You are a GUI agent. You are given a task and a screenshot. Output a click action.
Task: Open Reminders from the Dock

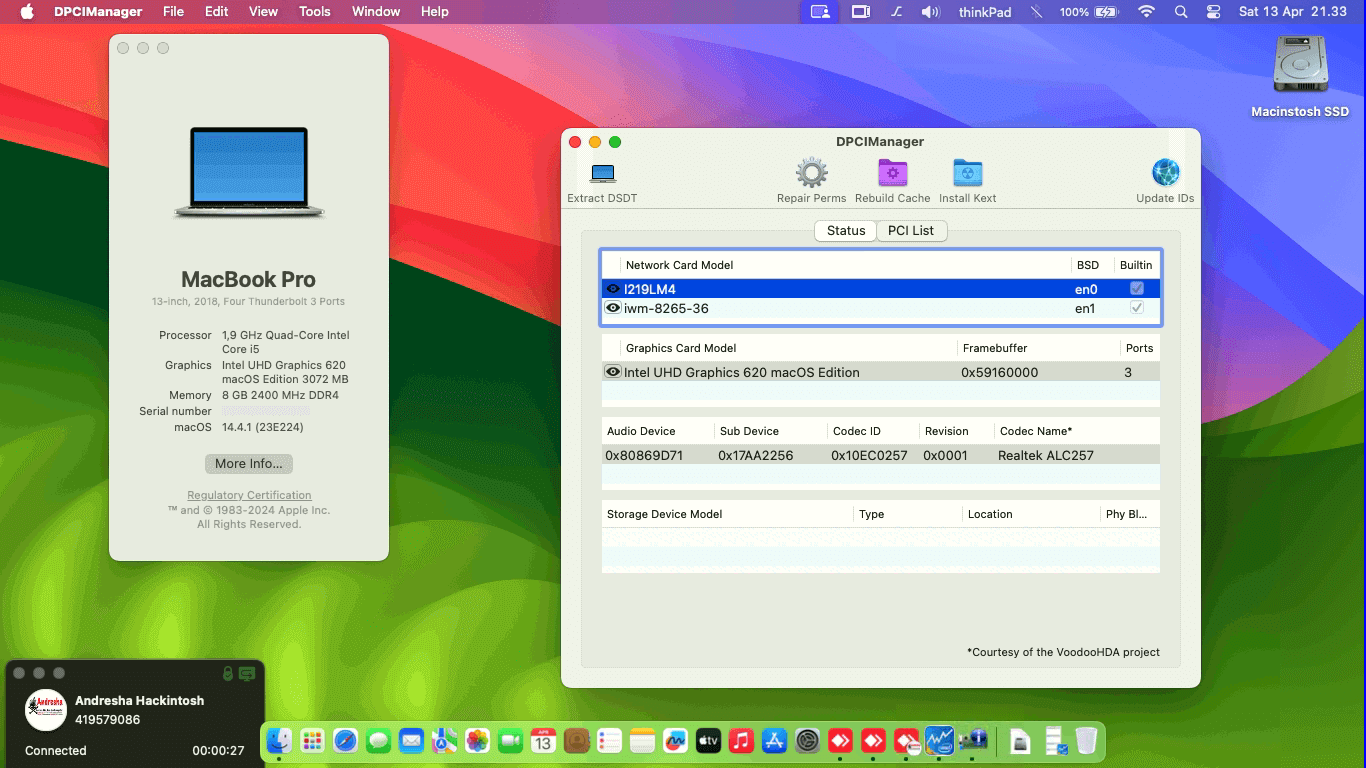tap(609, 741)
